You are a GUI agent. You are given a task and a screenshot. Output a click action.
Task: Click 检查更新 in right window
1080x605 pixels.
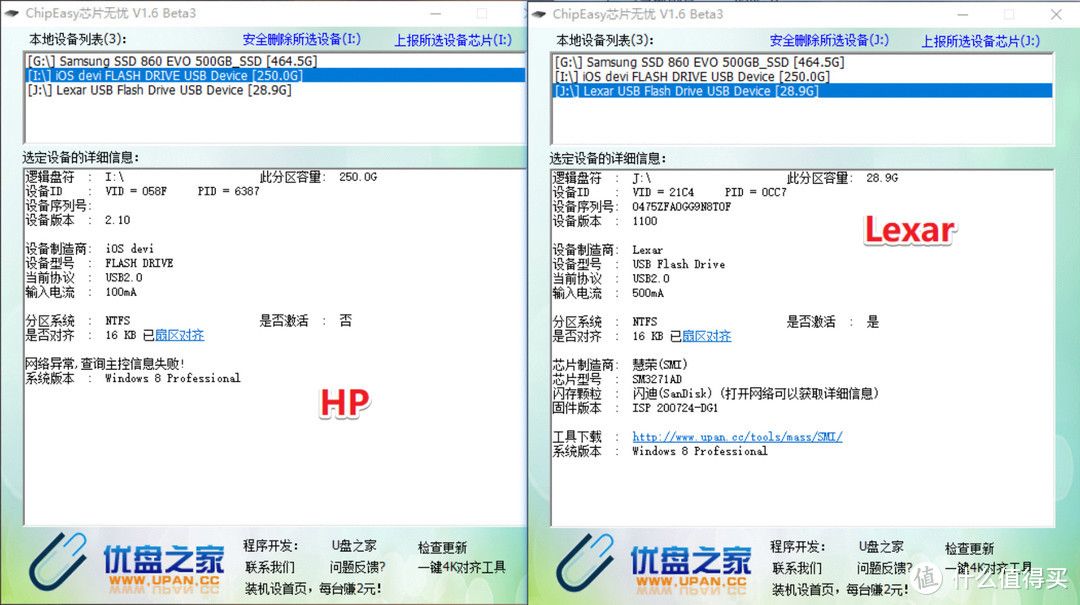pos(969,548)
